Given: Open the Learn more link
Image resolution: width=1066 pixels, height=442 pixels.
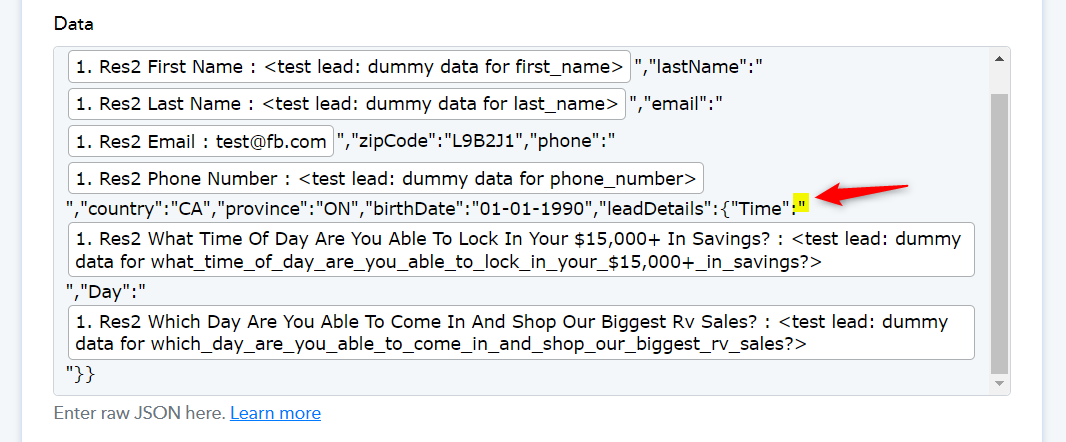Looking at the screenshot, I should click(x=275, y=413).
